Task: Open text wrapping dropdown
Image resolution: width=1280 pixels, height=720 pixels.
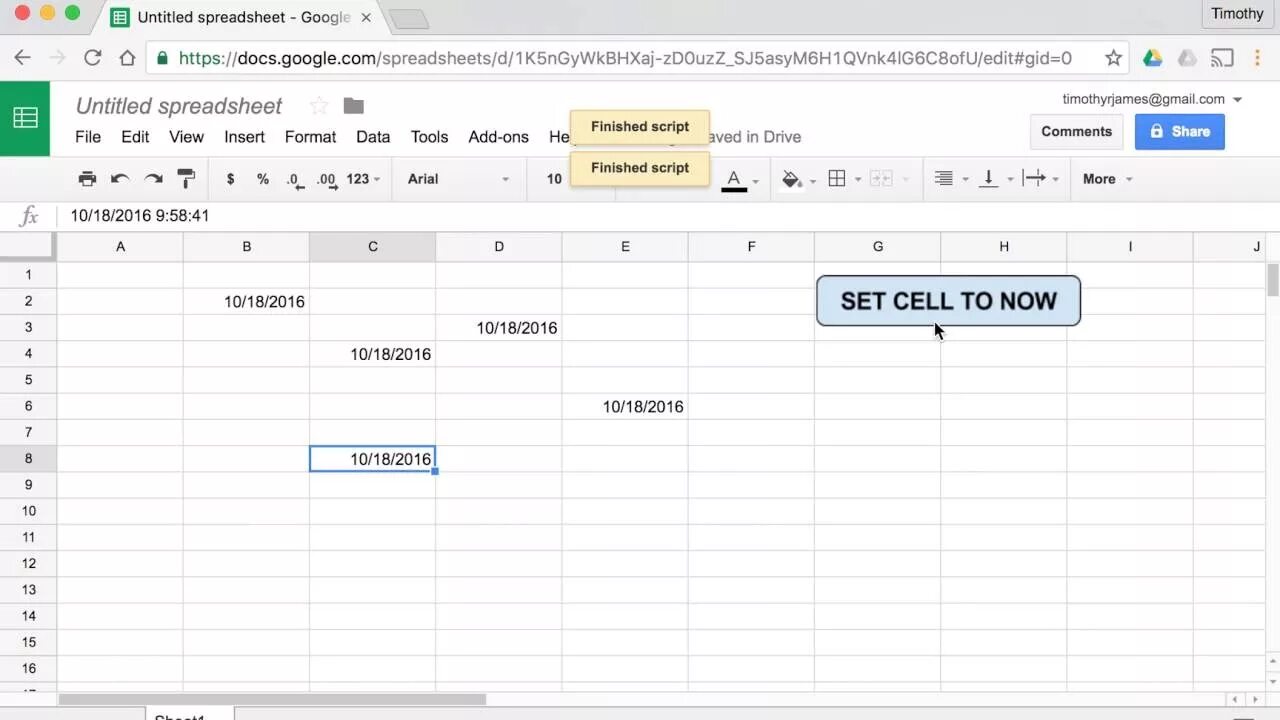Action: click(x=1041, y=179)
